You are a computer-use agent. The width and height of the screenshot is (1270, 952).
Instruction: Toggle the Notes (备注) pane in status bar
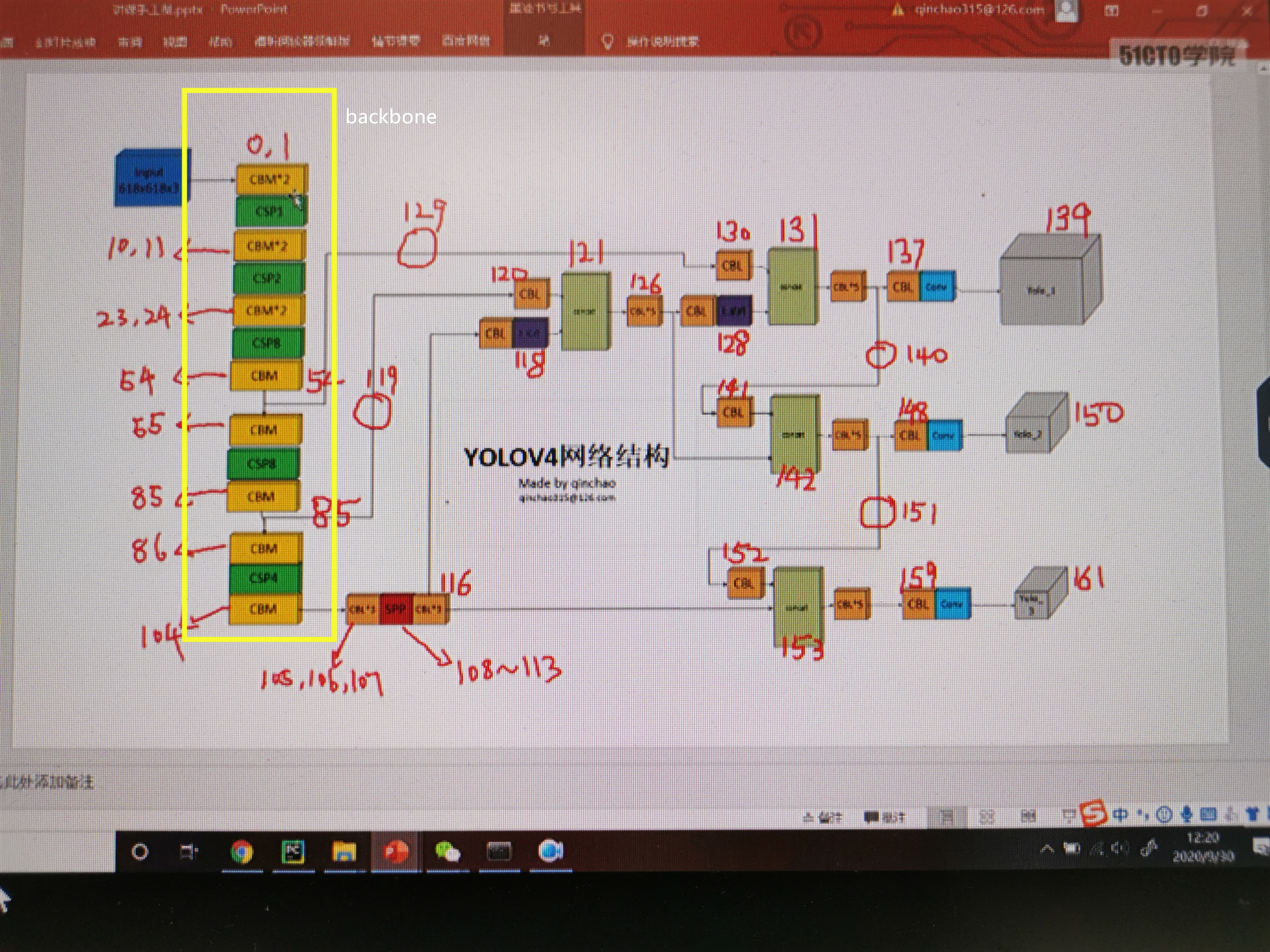823,817
